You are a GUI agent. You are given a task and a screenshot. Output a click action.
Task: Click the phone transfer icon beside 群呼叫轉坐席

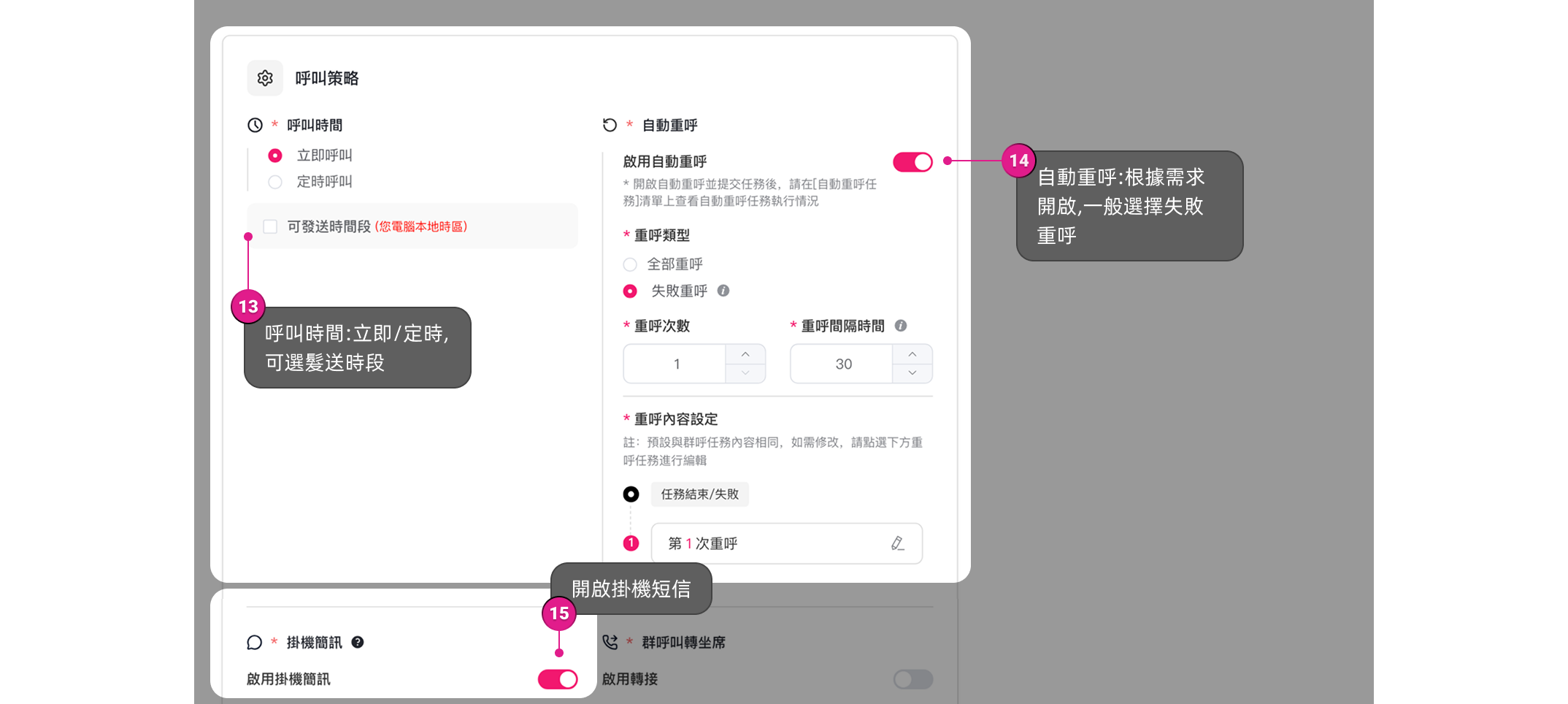(610, 642)
